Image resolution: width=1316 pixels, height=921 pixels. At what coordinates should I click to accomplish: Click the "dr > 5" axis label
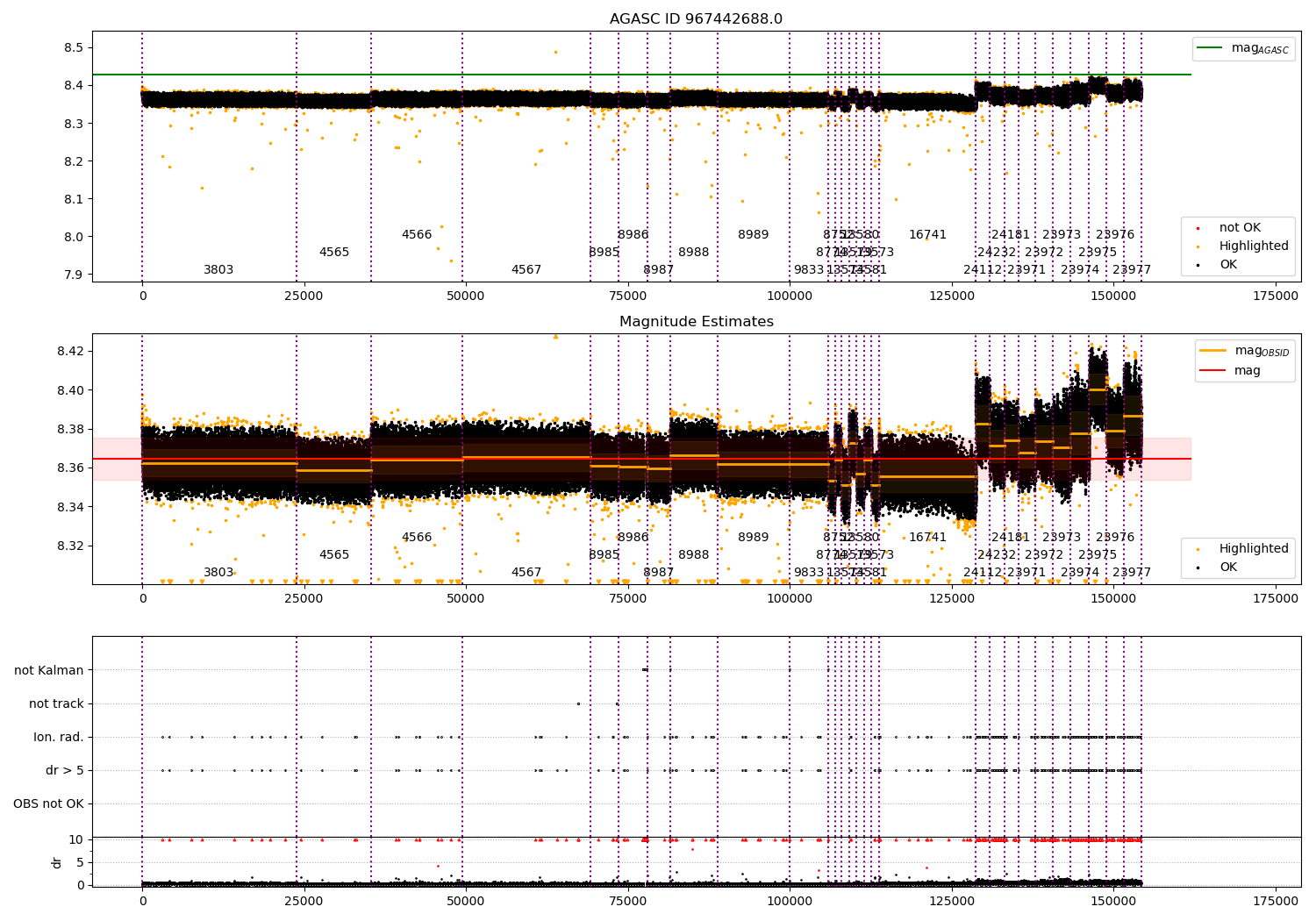pos(65,770)
